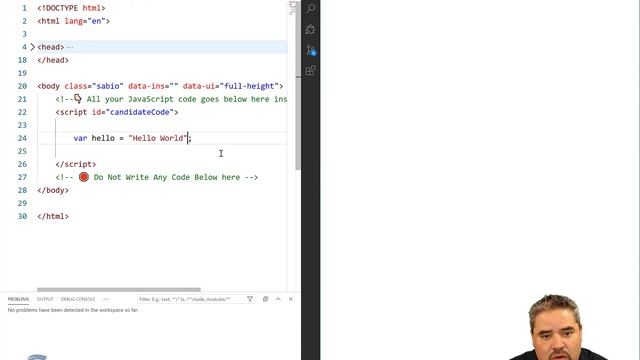Click the empty line 25 in the editor
This screenshot has width=640, height=360.
(163, 151)
